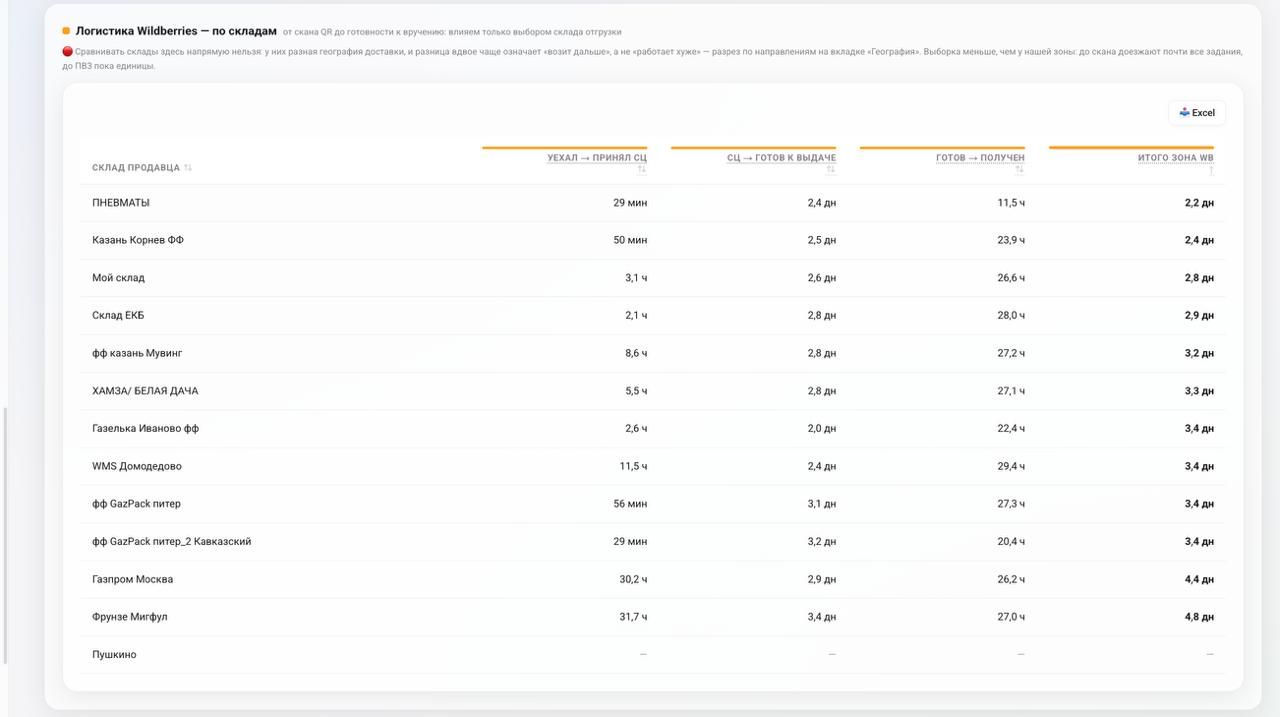
Task: Click the 30,2 ч value for Газпром Москва
Action: tap(633, 580)
